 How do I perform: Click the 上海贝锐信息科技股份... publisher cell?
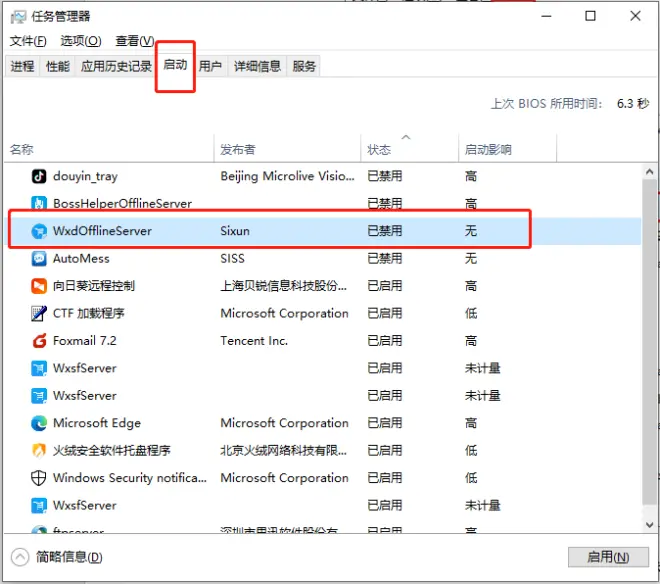[x=283, y=286]
